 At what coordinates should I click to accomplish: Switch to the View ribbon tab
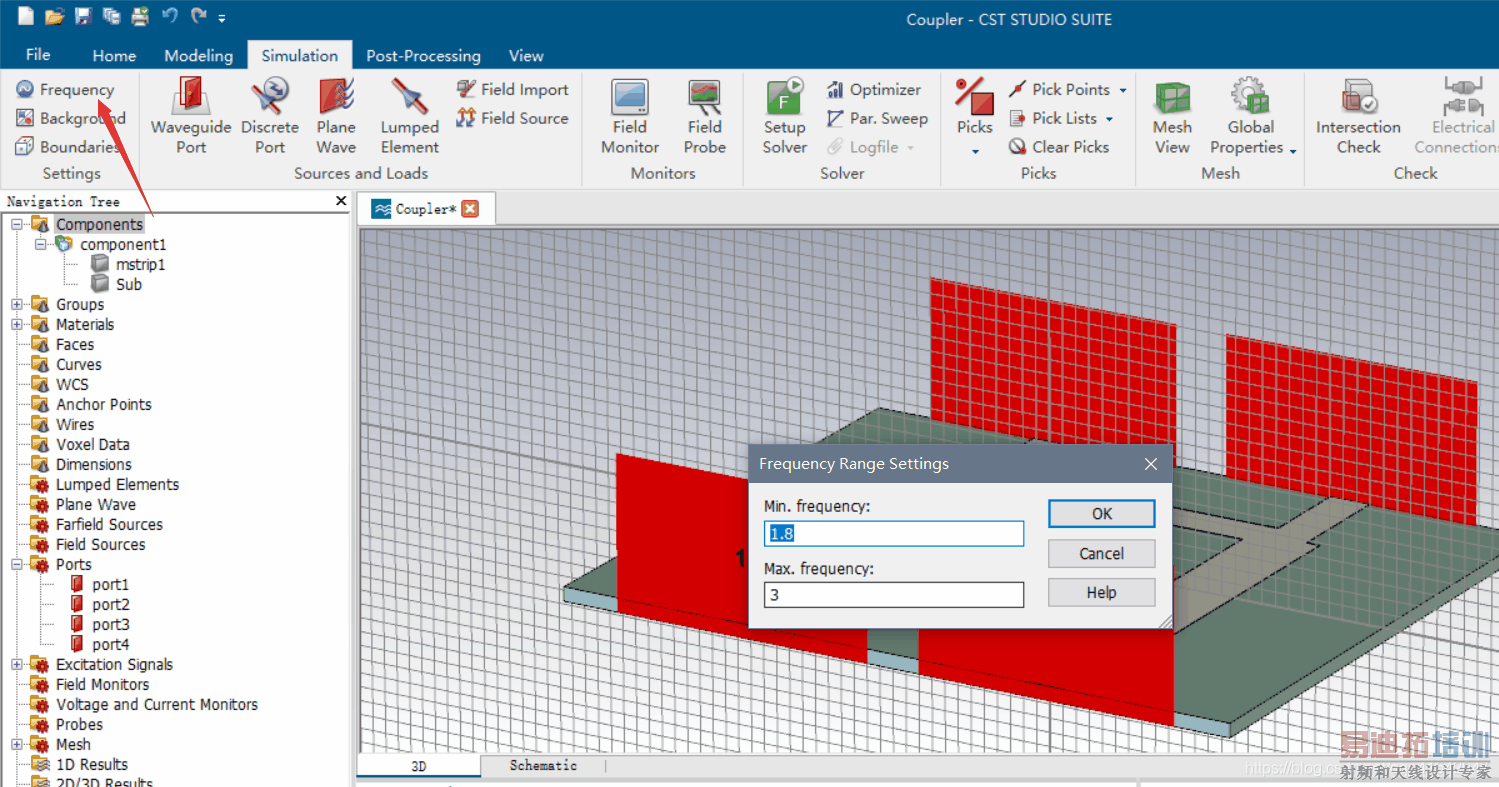[526, 56]
